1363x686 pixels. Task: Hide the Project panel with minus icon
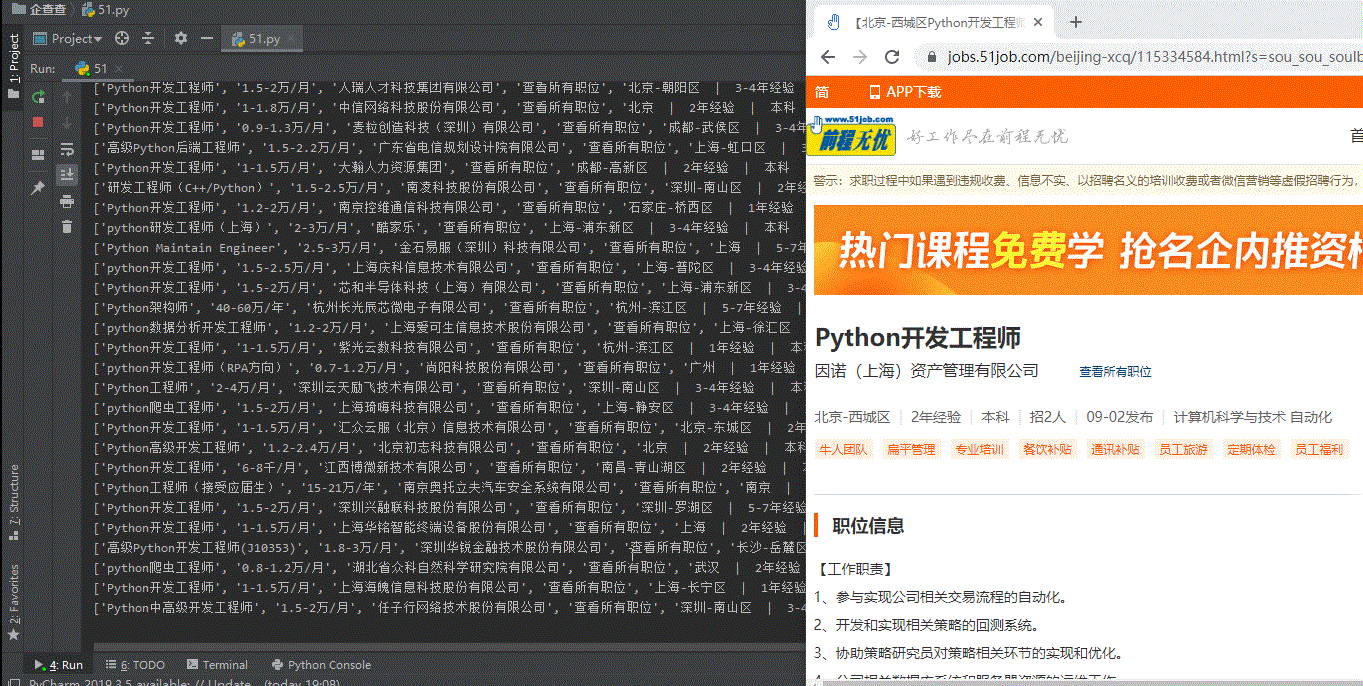point(206,38)
